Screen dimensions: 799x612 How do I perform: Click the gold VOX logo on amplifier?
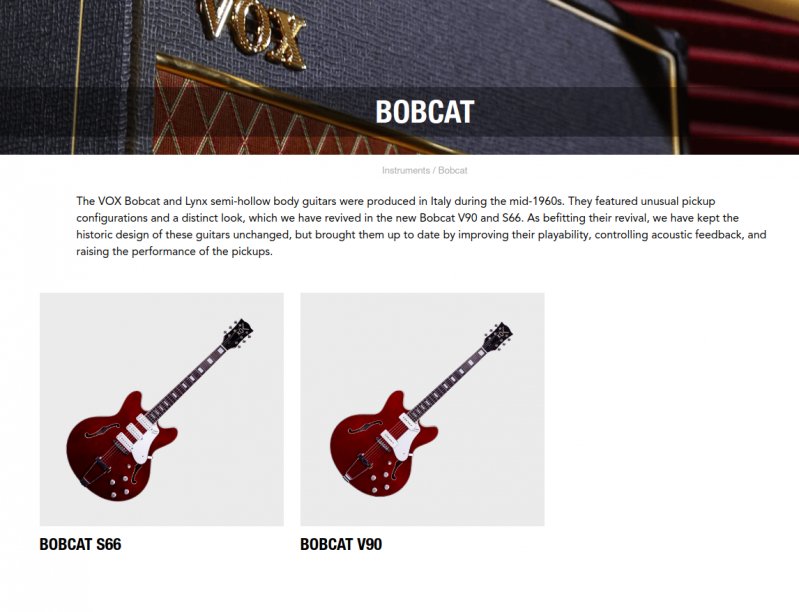pos(252,31)
